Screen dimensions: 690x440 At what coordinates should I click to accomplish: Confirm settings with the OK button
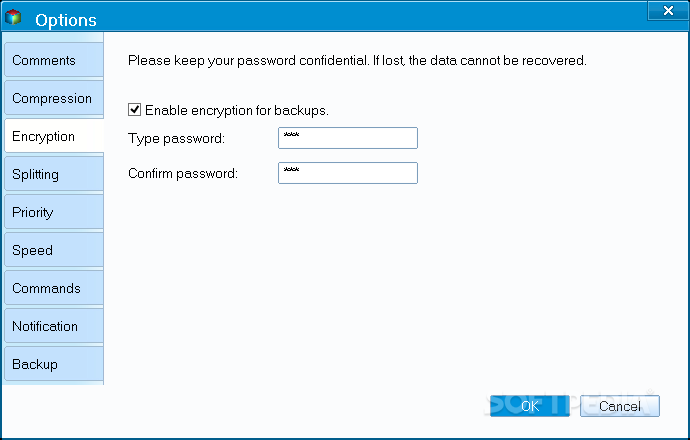pos(530,406)
